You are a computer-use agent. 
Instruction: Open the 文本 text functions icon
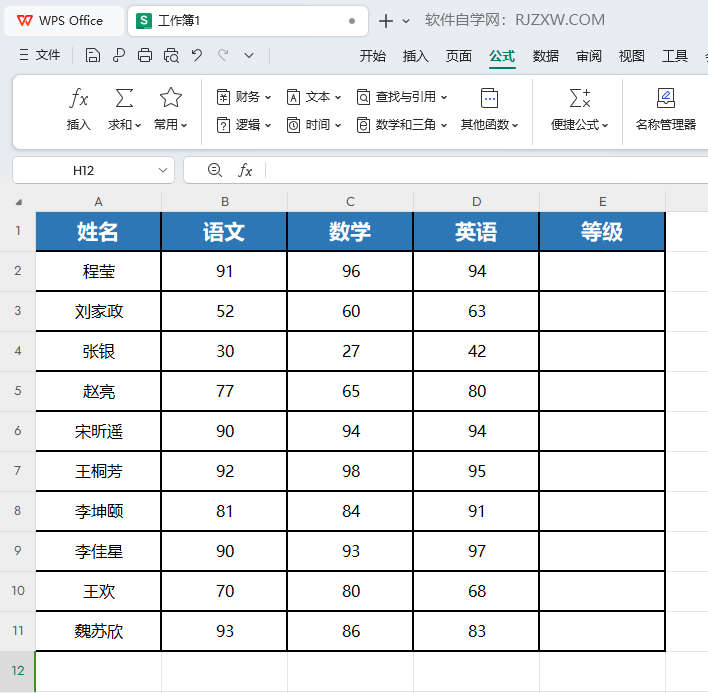[293, 97]
